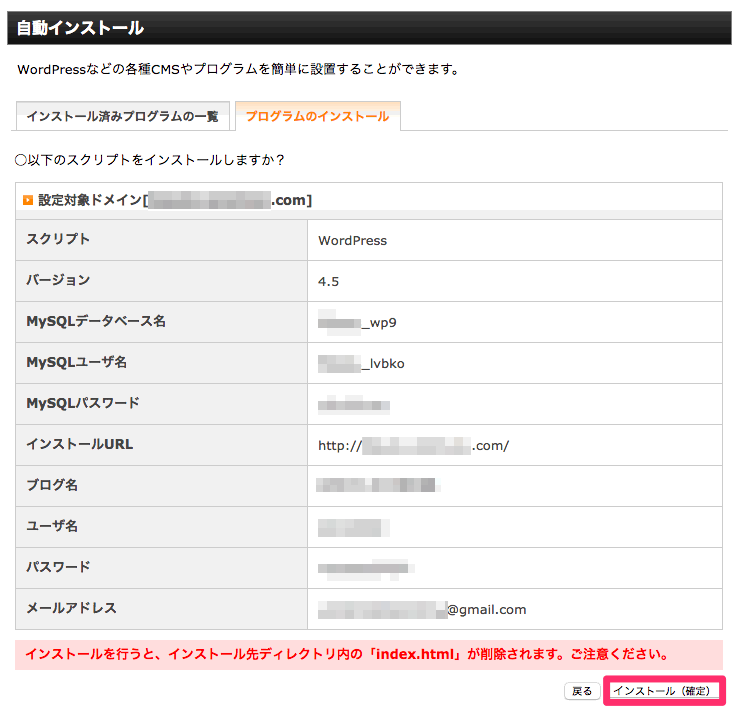This screenshot has height=710, width=744.
Task: Select the version number 4.5
Action: click(x=328, y=281)
